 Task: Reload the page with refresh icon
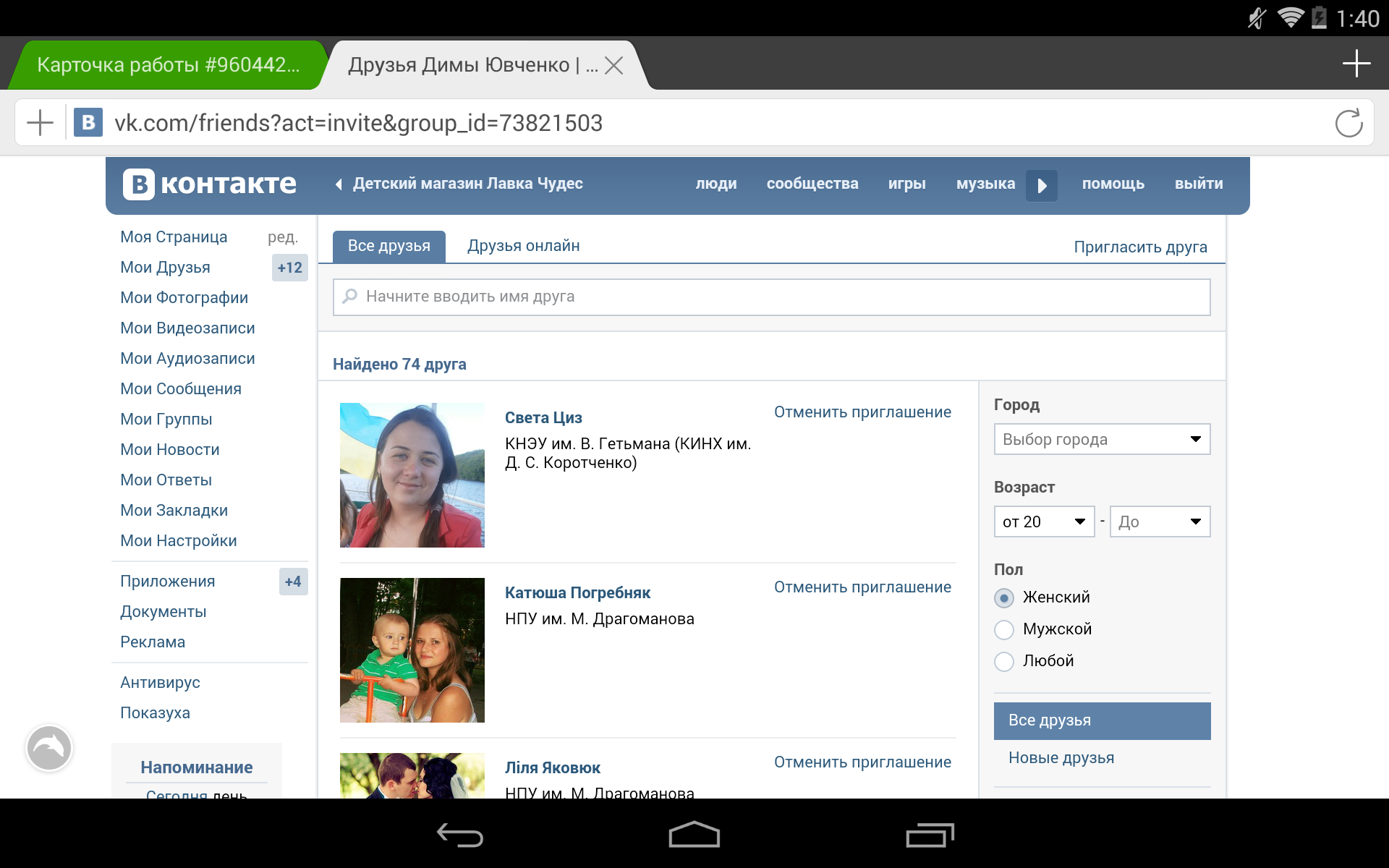coord(1348,123)
